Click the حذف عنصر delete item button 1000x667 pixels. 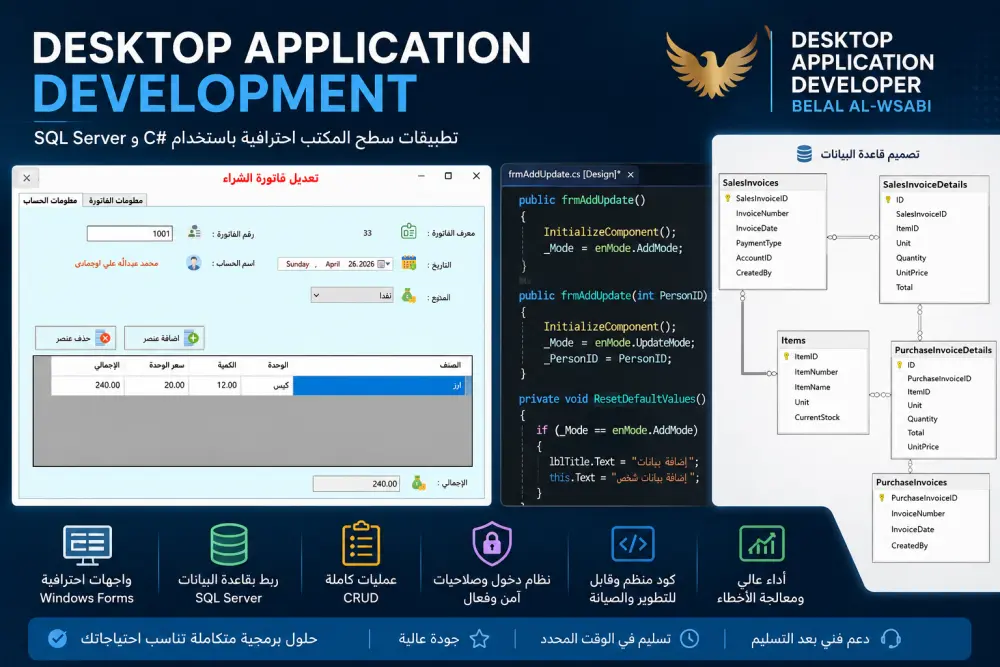75,338
